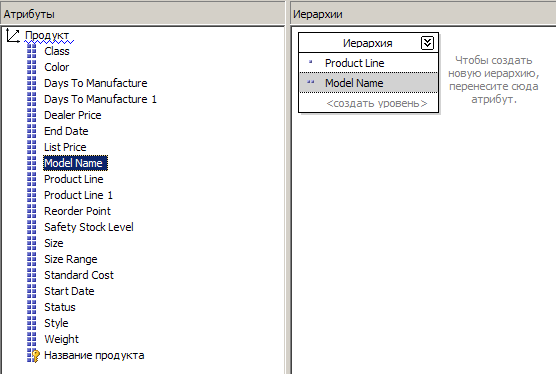
Task: Select Product Line level in the hierarchy
Action: pos(368,63)
